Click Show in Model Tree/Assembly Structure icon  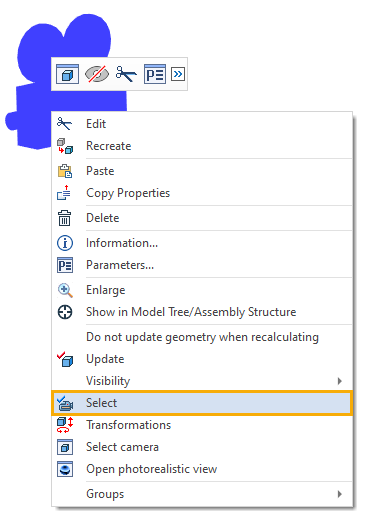tap(65, 312)
